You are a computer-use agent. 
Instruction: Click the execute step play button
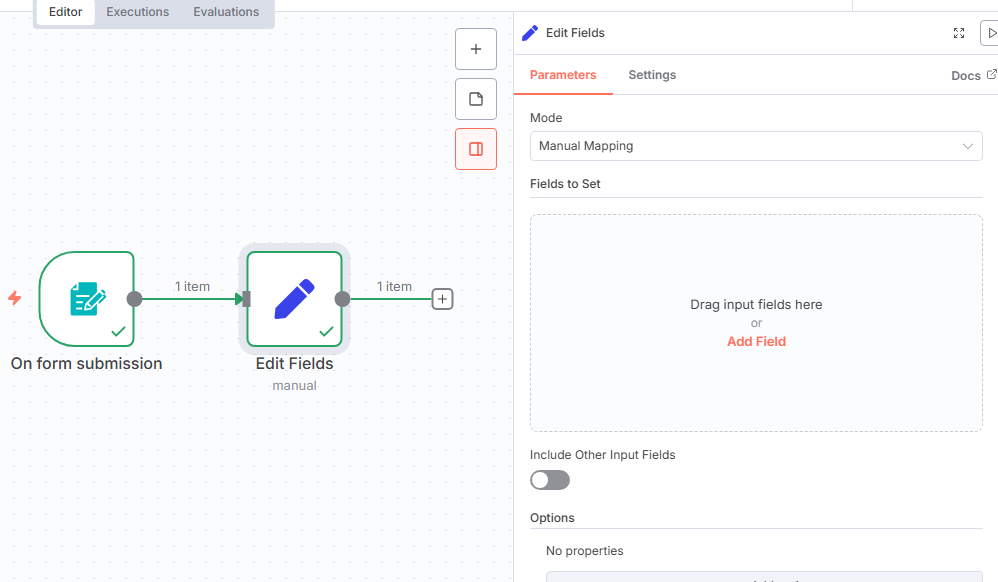(x=990, y=33)
